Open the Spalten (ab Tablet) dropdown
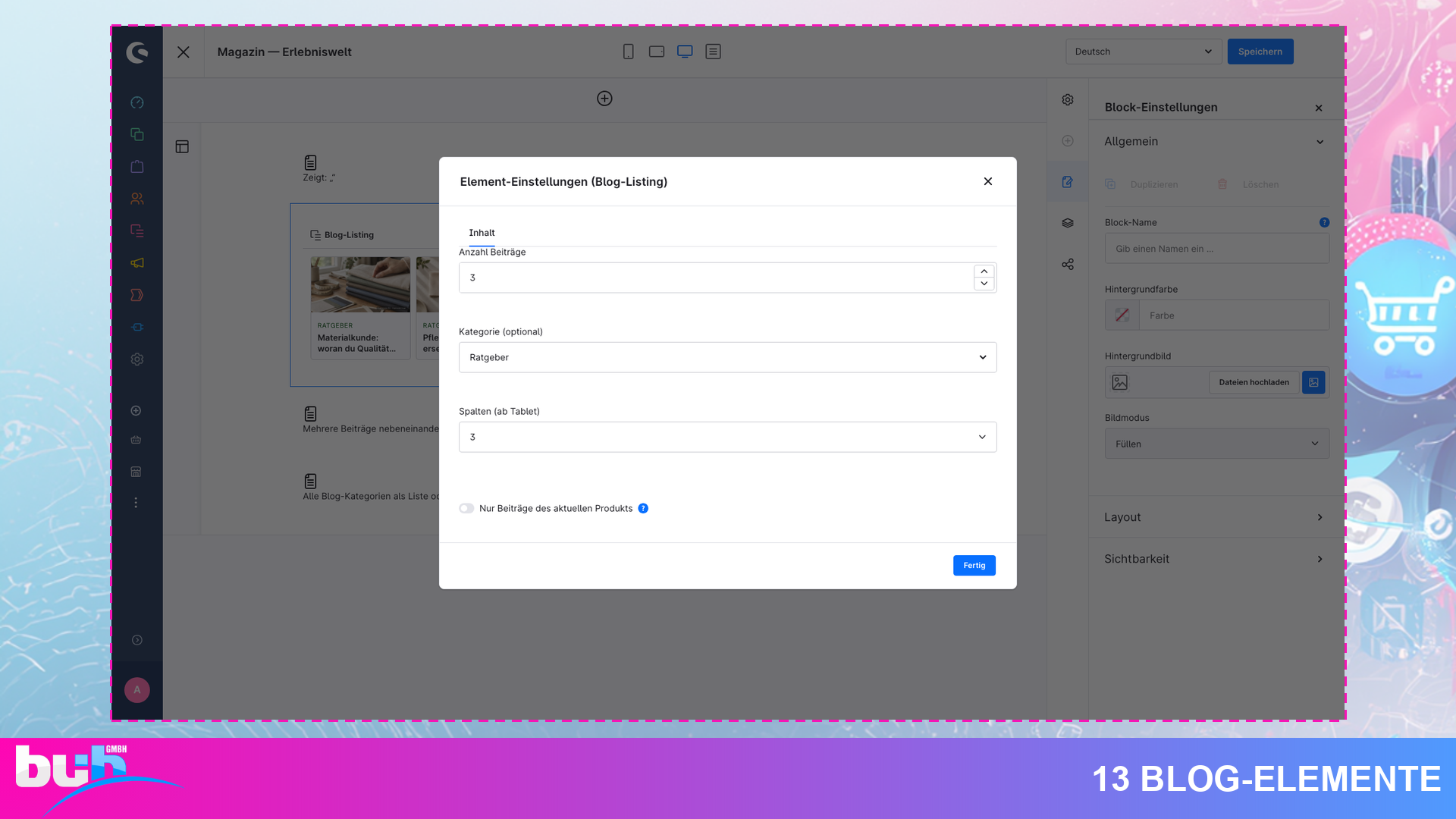Image resolution: width=1456 pixels, height=819 pixels. 727,437
